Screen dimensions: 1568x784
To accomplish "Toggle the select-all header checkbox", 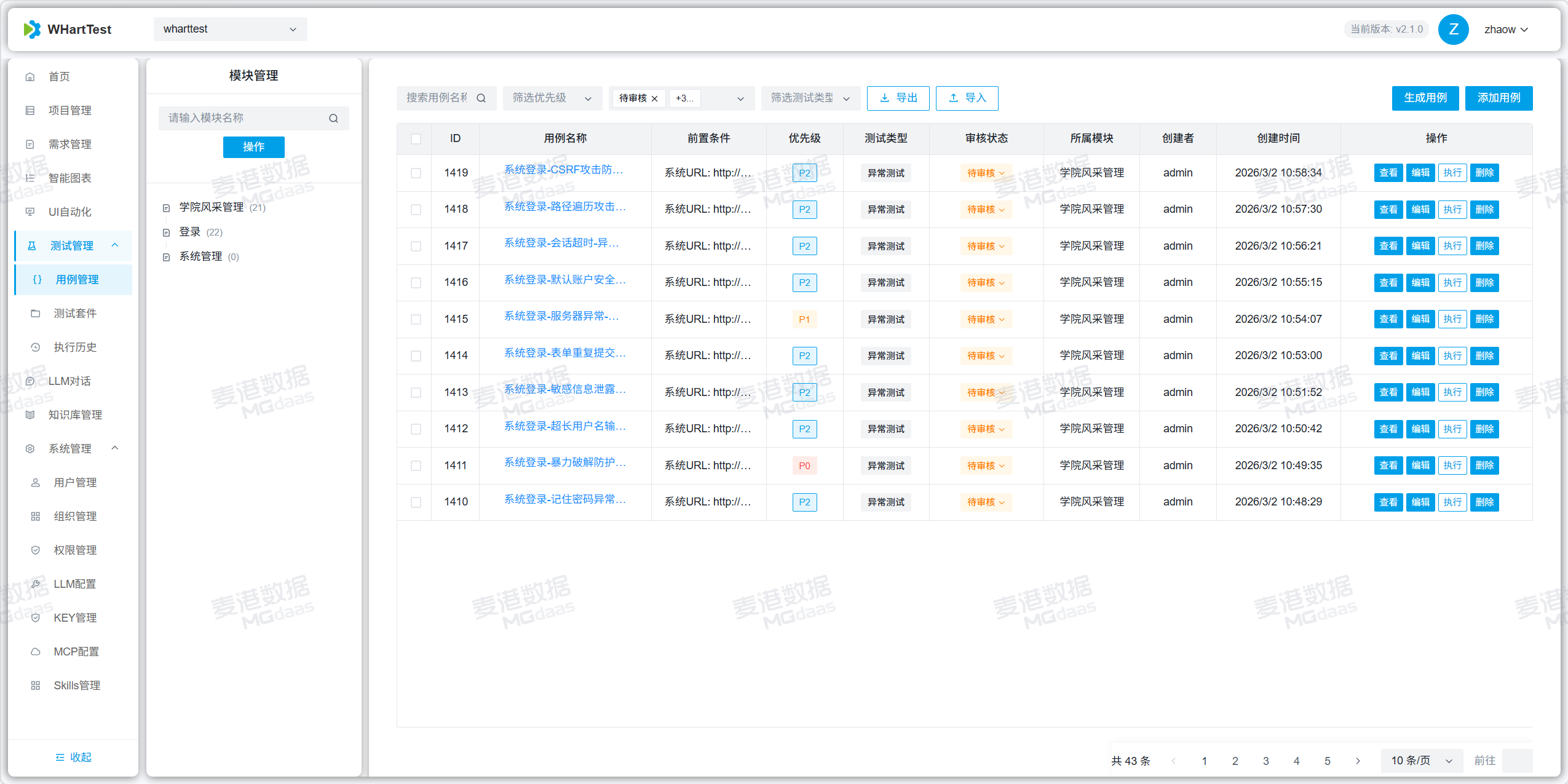I will pos(416,139).
